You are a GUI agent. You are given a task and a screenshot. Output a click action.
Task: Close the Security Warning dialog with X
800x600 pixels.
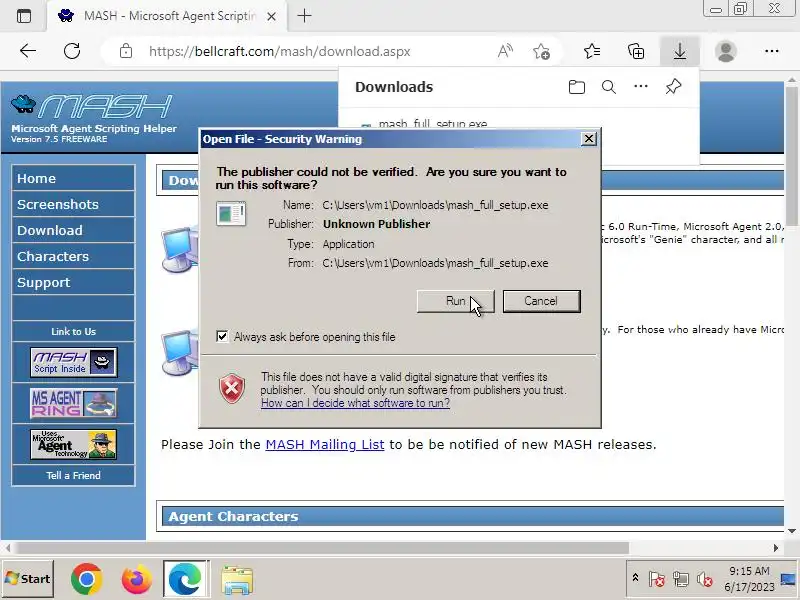point(589,139)
